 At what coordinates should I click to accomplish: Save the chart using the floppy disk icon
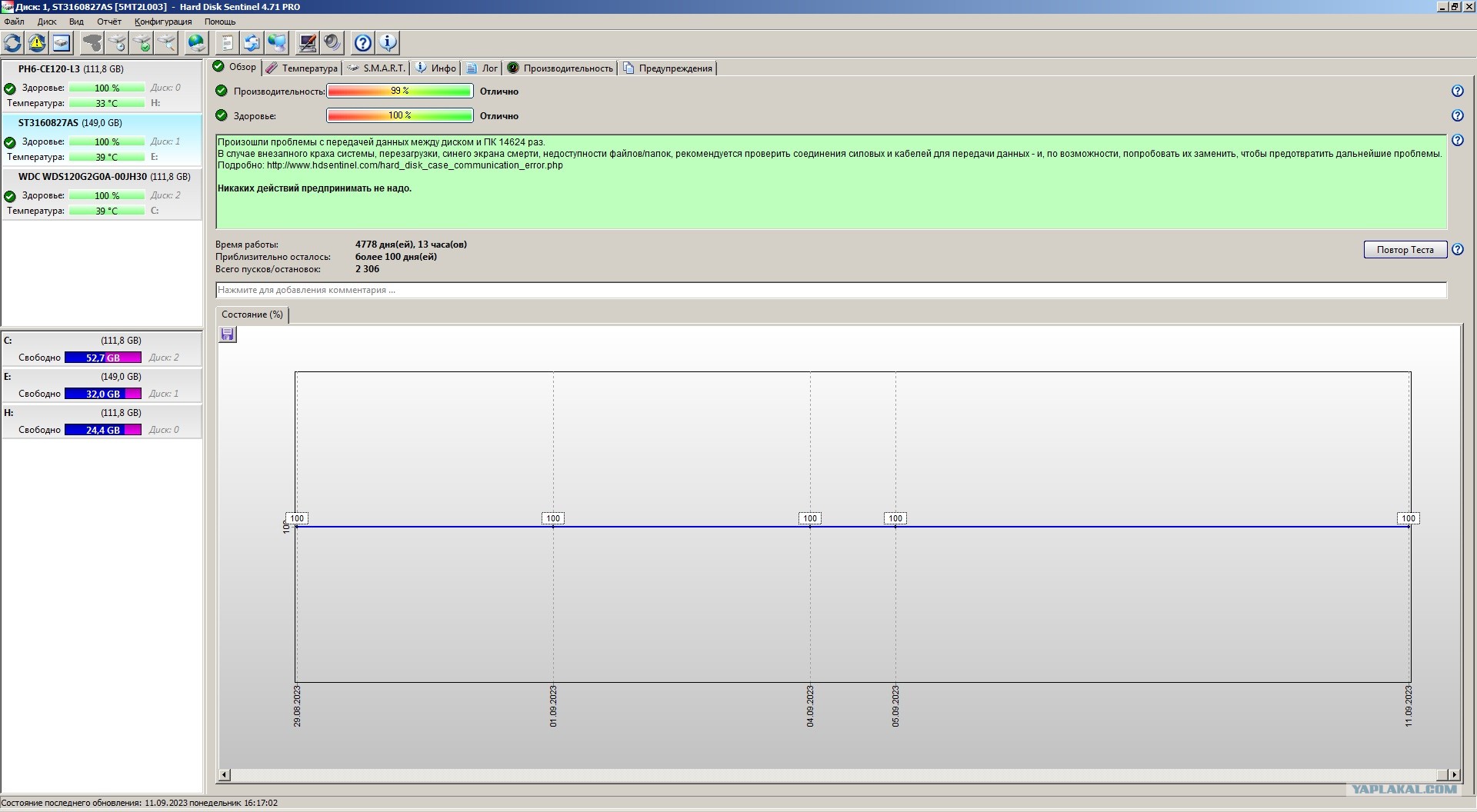[x=228, y=334]
